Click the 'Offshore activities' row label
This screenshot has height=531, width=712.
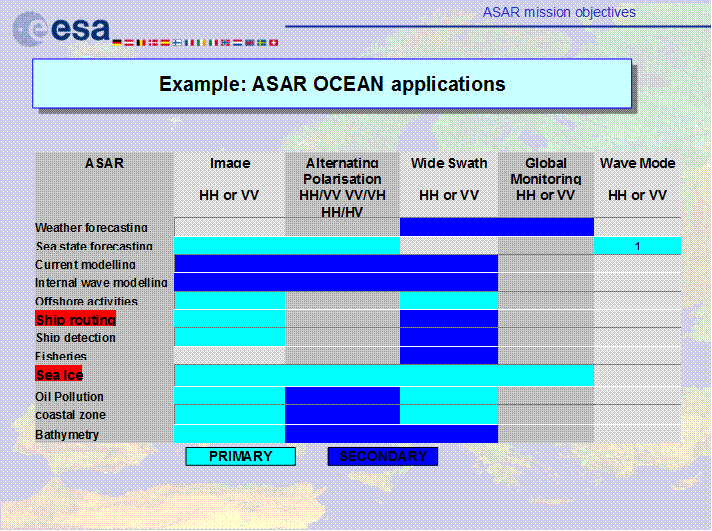coord(86,301)
